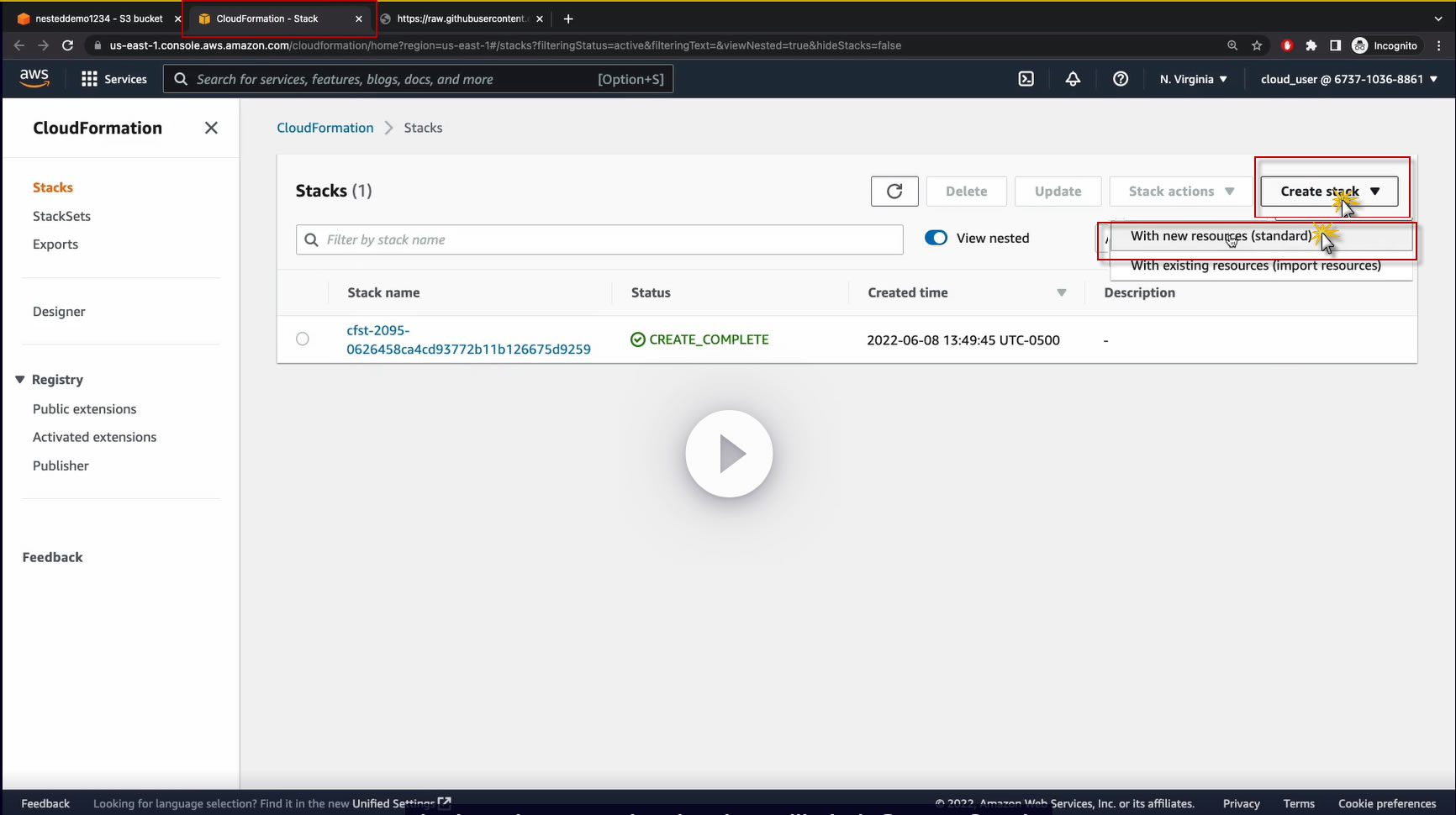
Task: Open Publisher under Registry
Action: point(61,465)
